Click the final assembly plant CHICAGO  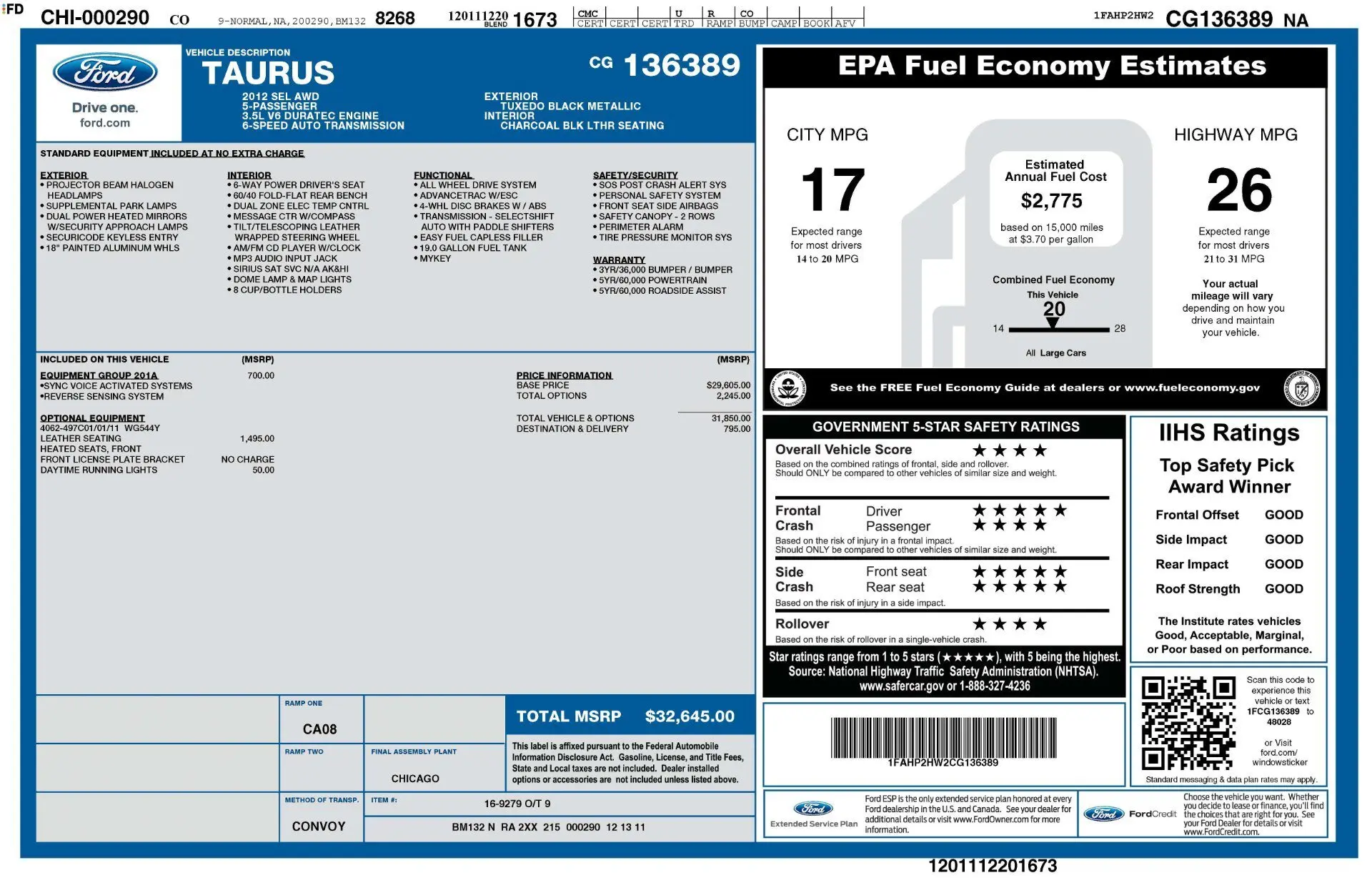(415, 779)
